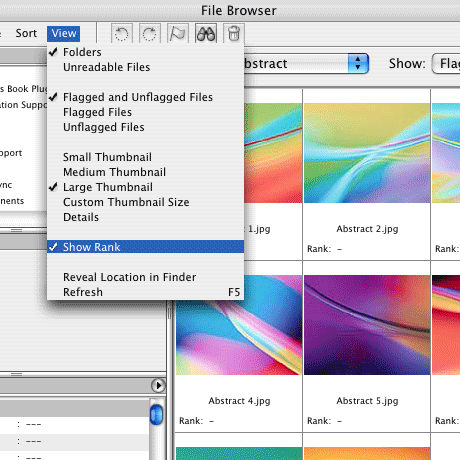The image size is (460, 460).
Task: Open the Sort menu
Action: (x=26, y=33)
